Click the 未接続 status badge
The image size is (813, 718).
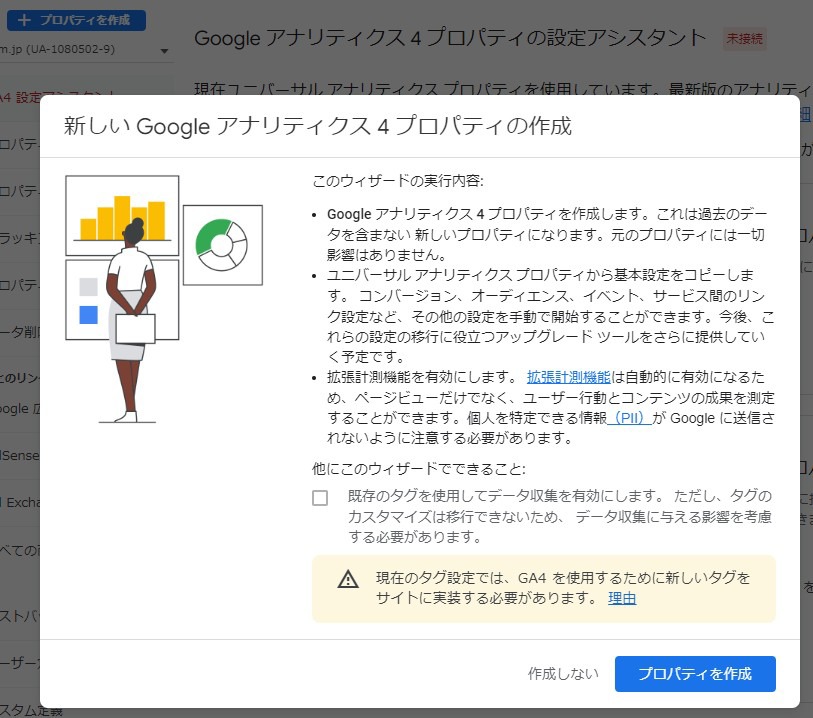coord(744,38)
